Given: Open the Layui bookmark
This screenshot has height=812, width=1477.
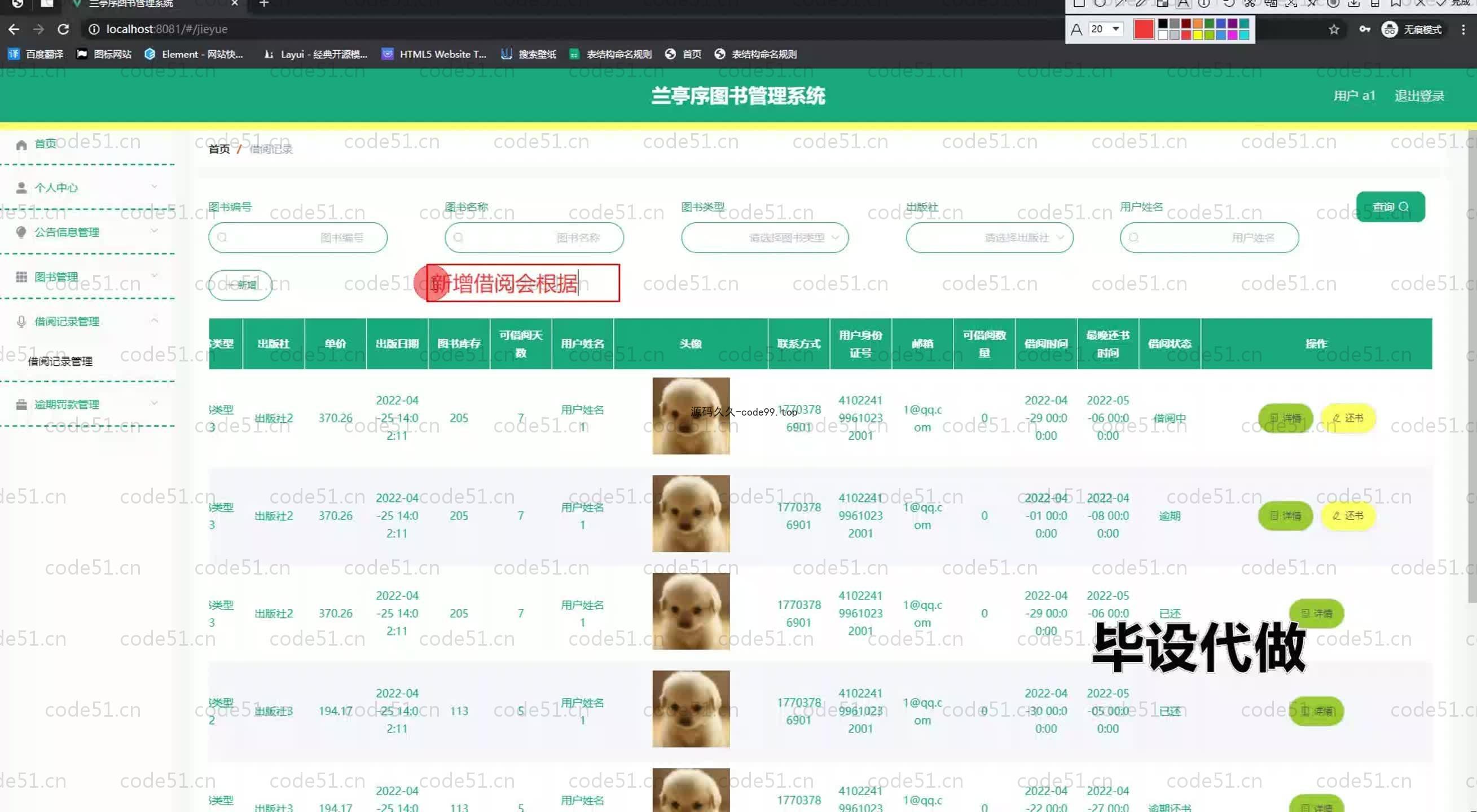Looking at the screenshot, I should pyautogui.click(x=315, y=54).
